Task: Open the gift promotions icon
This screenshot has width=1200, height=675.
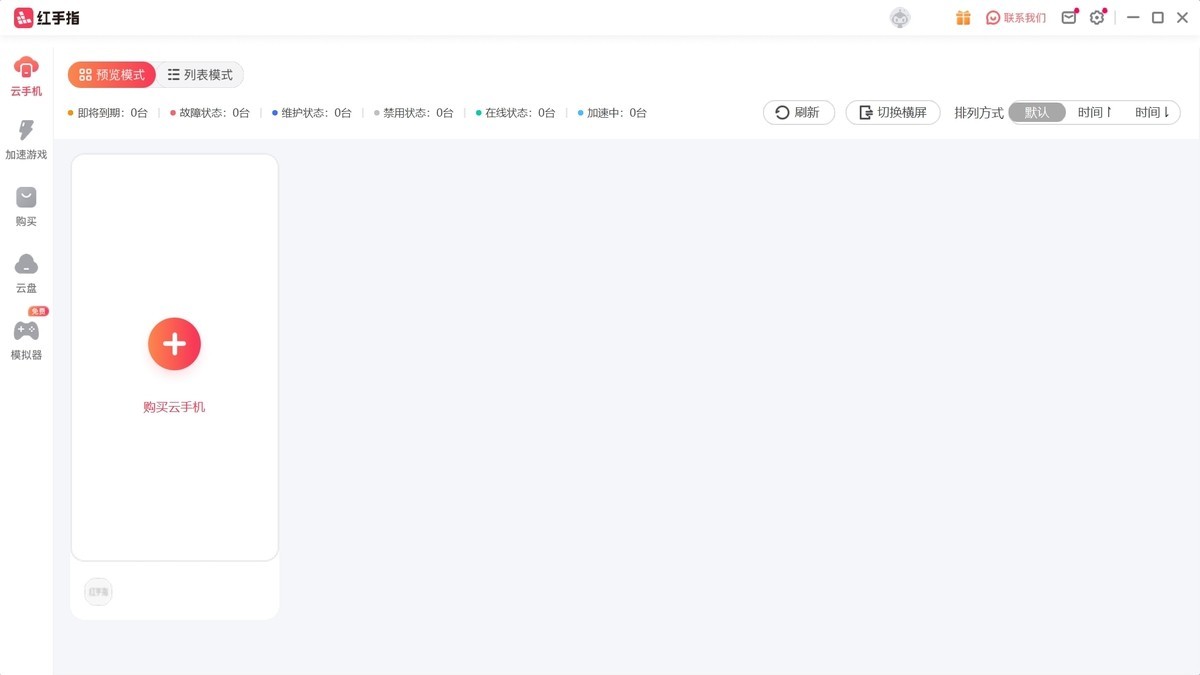Action: (962, 17)
